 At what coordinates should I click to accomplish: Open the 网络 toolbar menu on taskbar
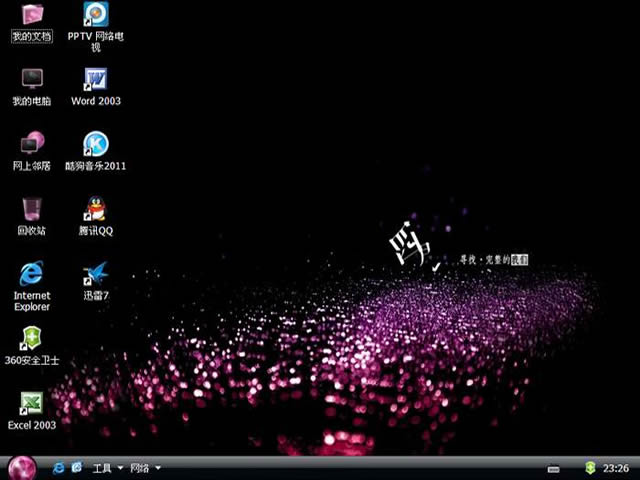140,468
